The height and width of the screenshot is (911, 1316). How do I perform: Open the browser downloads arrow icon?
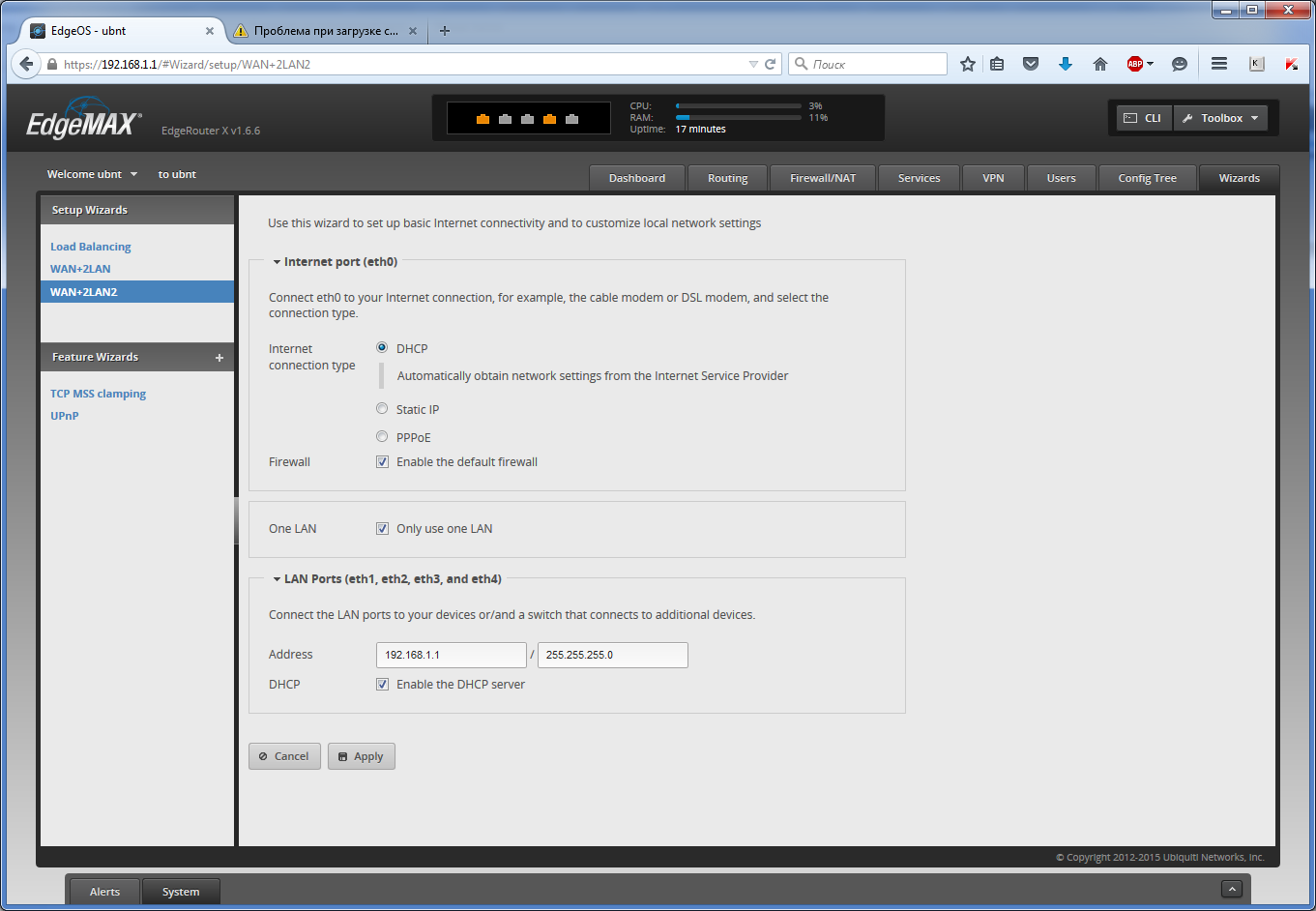tap(1066, 64)
